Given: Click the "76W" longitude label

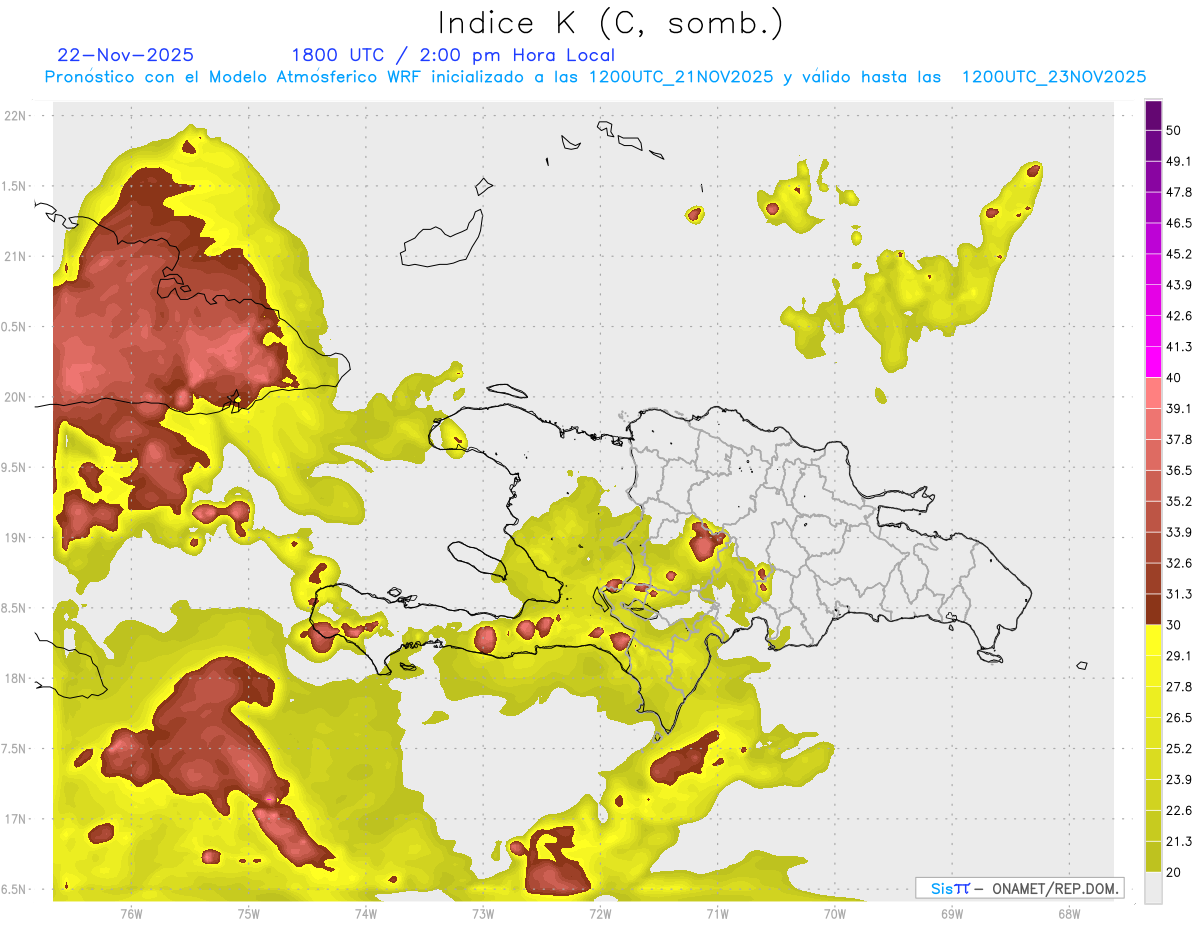Looking at the screenshot, I should 131,913.
